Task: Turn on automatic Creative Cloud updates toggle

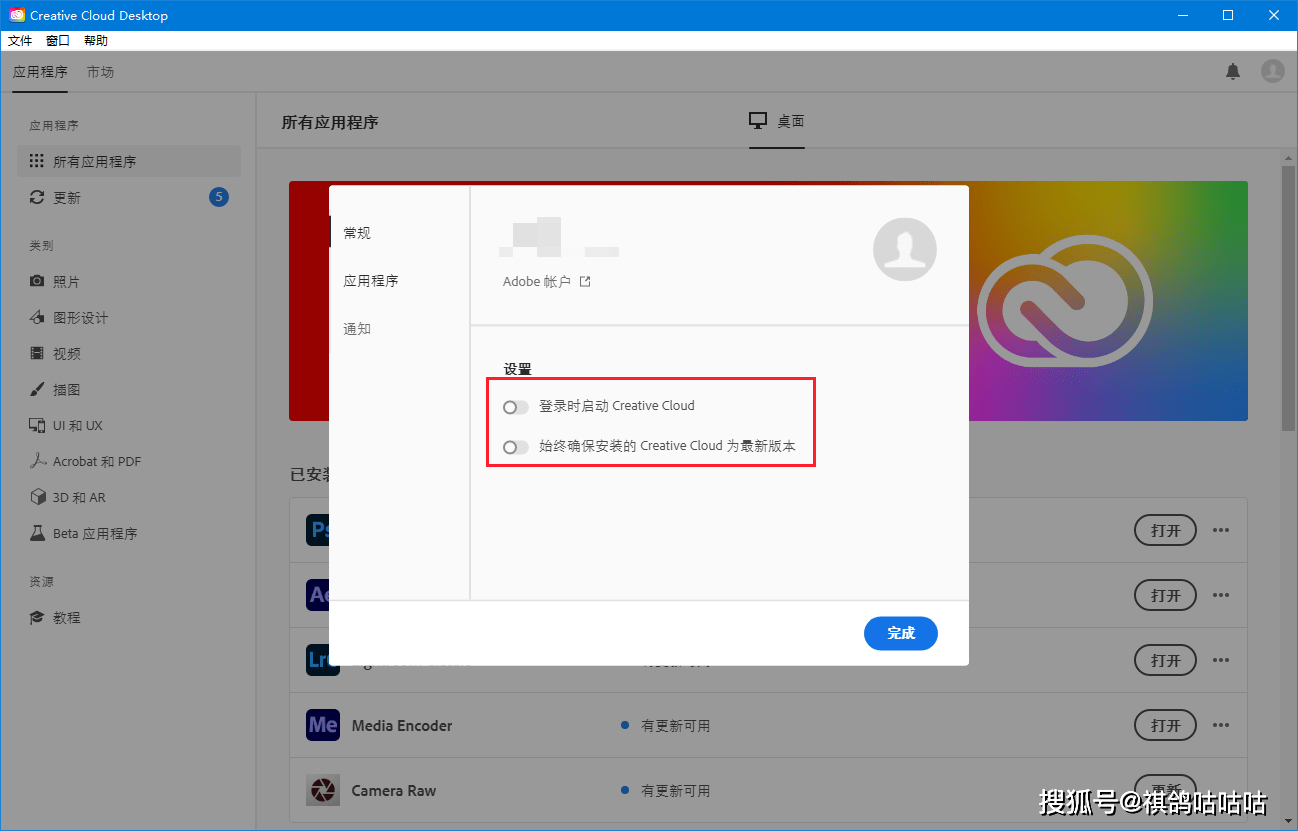Action: (x=515, y=447)
